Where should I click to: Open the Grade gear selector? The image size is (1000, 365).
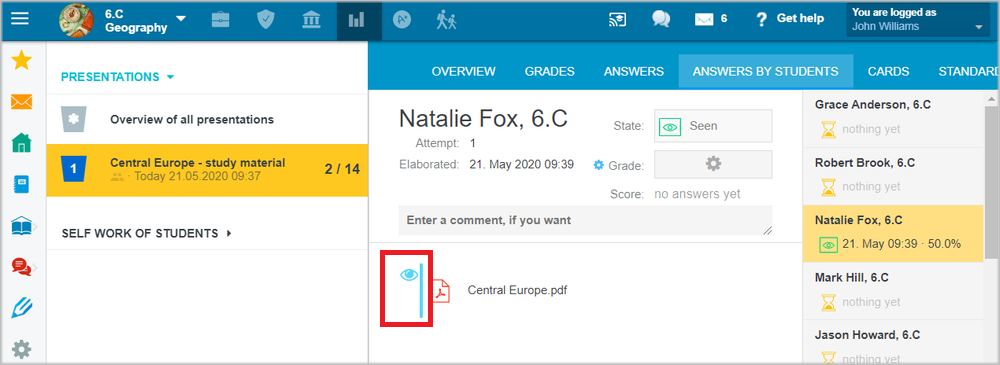click(x=713, y=165)
